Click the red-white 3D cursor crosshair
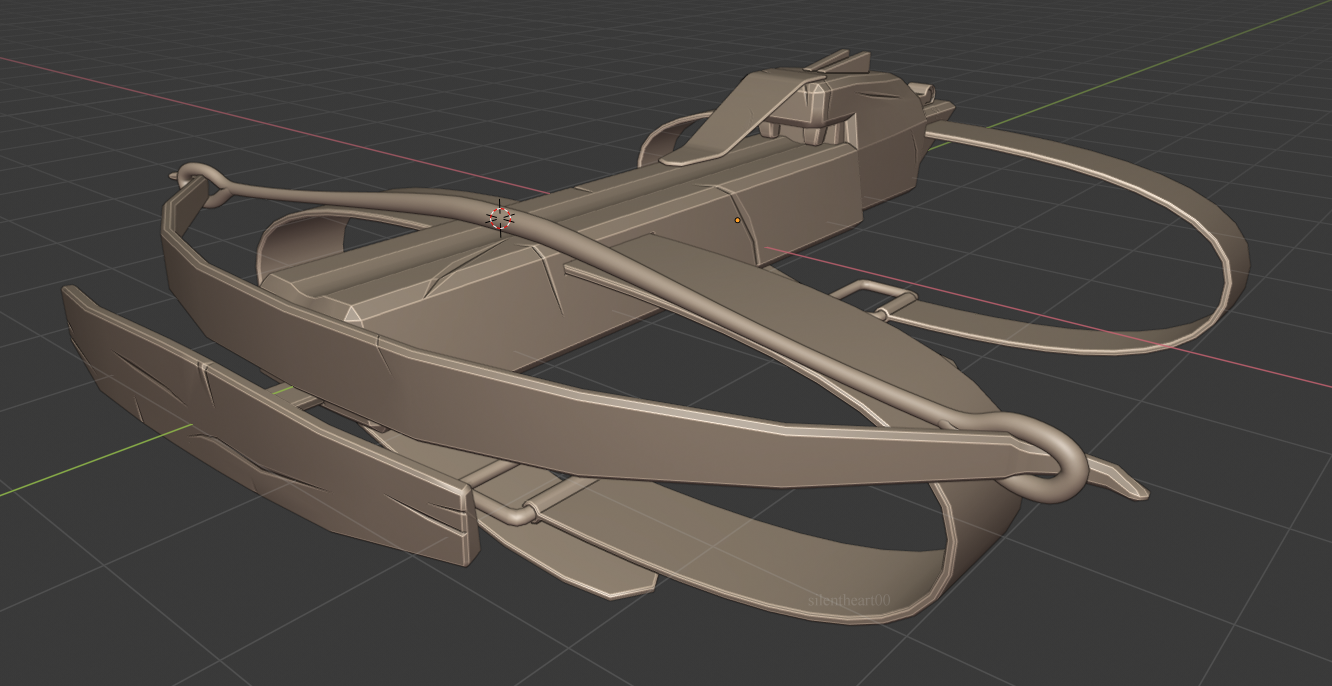Image resolution: width=1332 pixels, height=686 pixels. pyautogui.click(x=499, y=217)
